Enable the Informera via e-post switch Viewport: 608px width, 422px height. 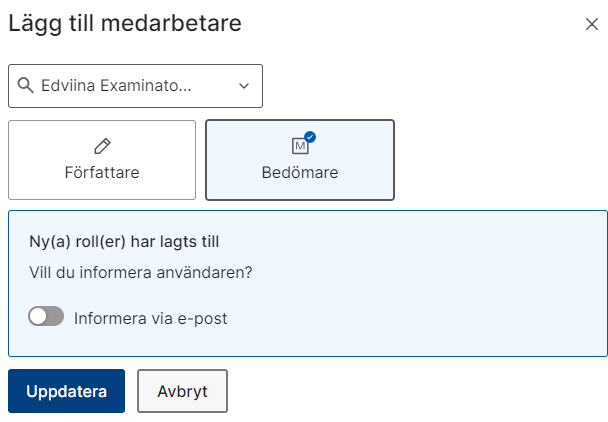pyautogui.click(x=46, y=316)
